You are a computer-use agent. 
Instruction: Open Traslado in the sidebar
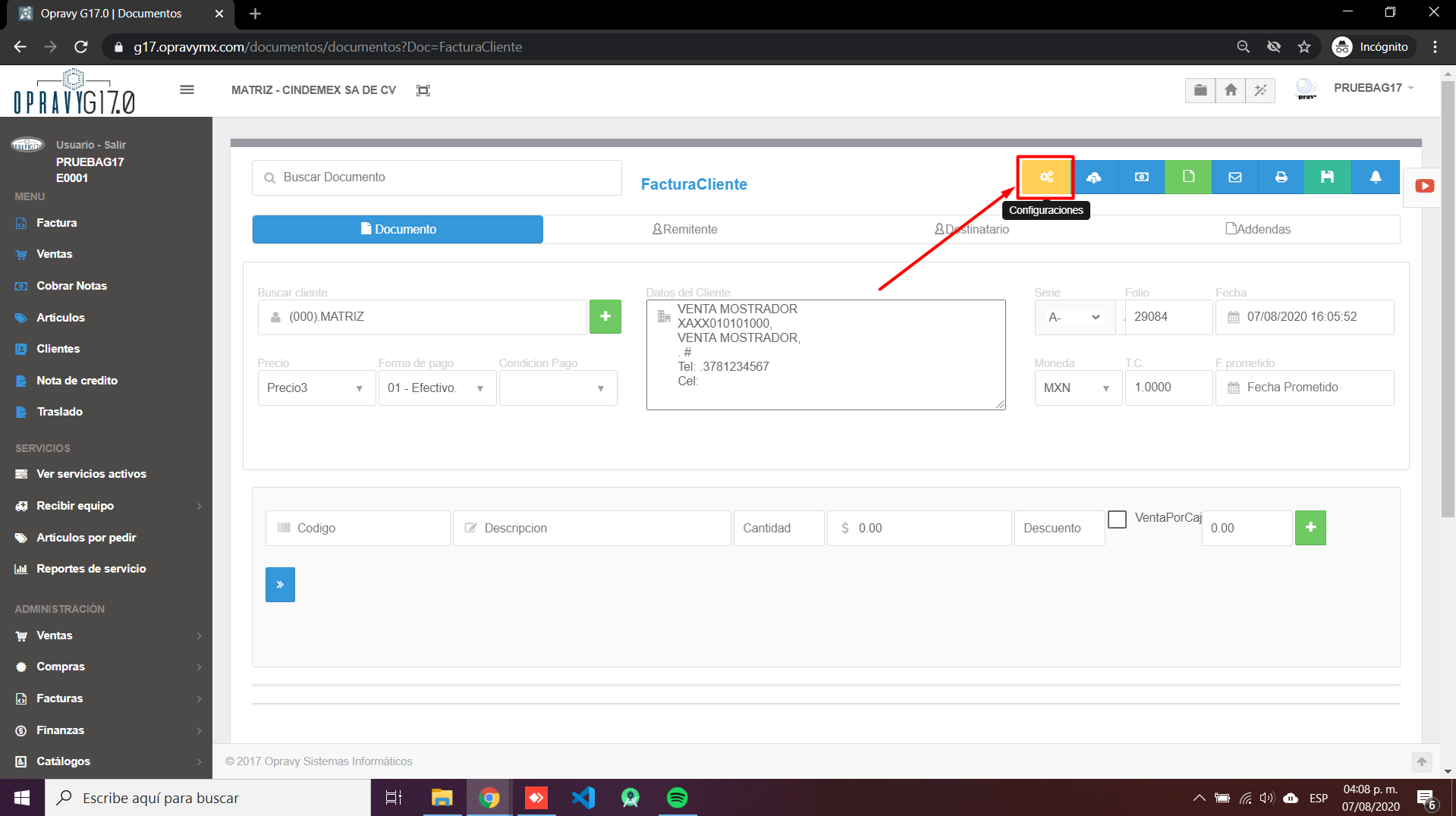click(59, 412)
